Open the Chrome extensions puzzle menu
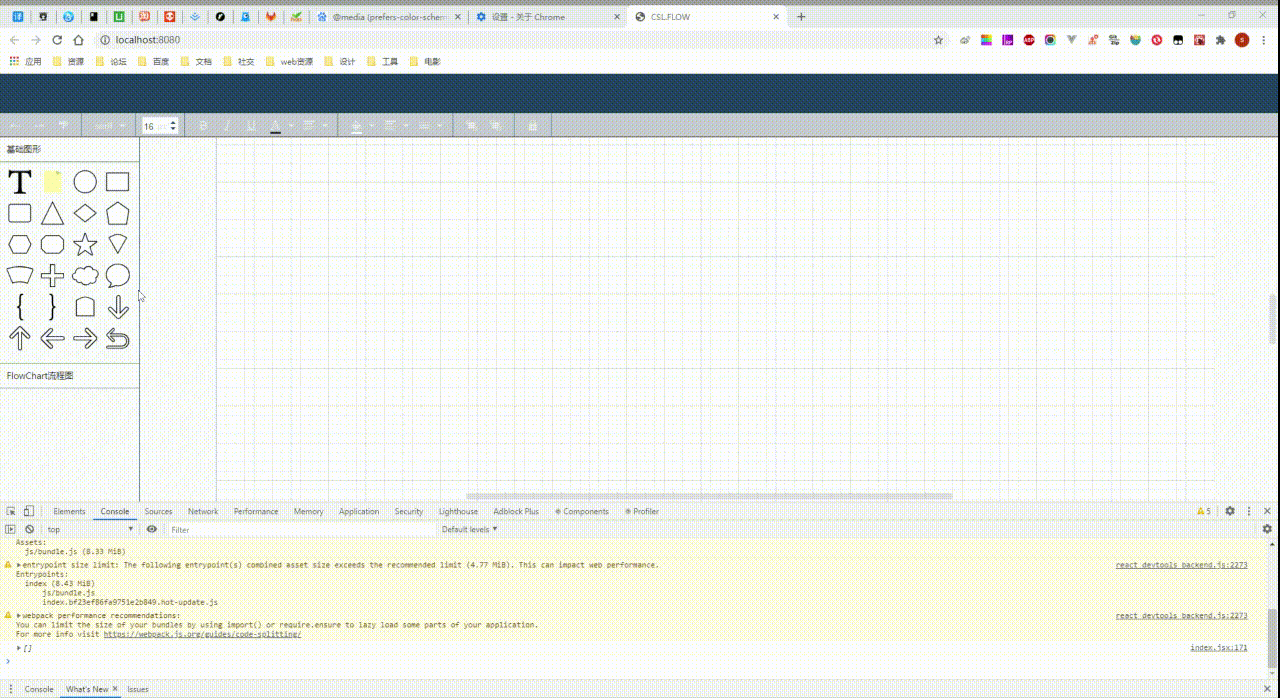 pos(1220,40)
